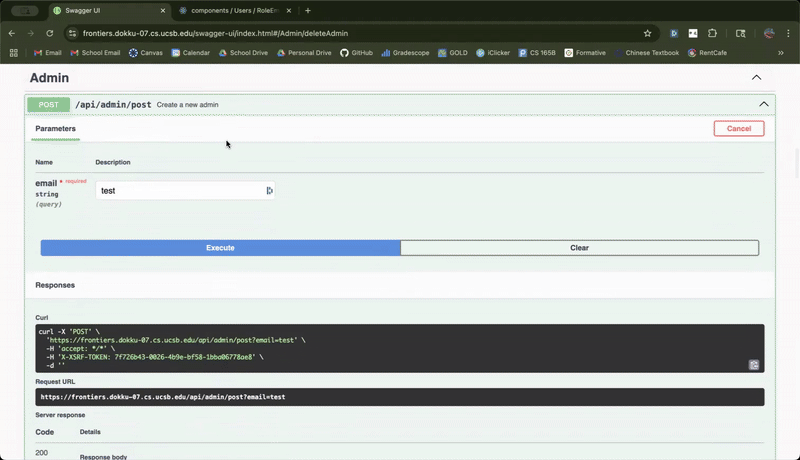Image resolution: width=800 pixels, height=460 pixels.
Task: Click the green POST method badge
Action: 48,105
